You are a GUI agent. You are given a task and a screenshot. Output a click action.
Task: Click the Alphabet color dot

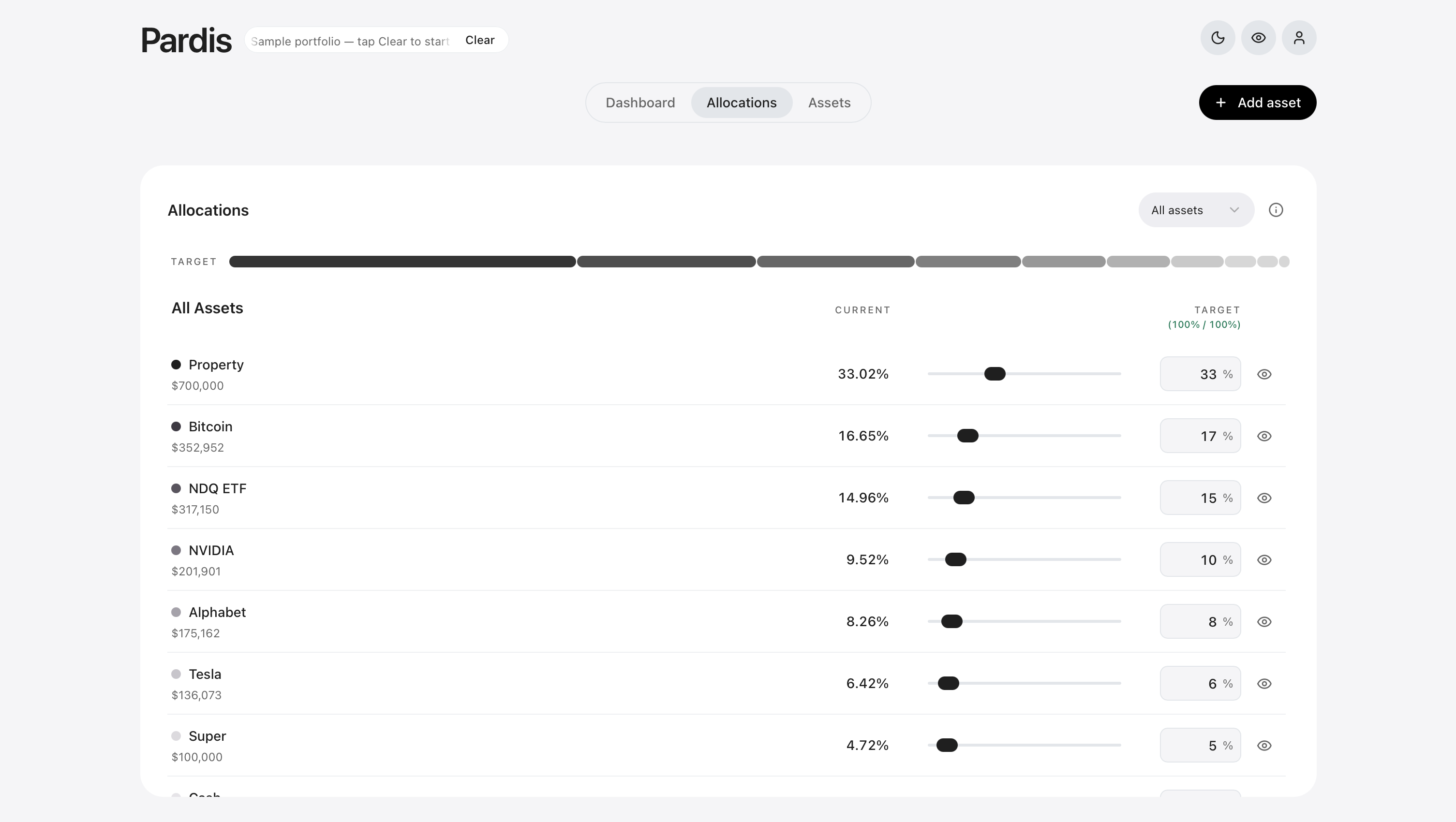coord(176,612)
